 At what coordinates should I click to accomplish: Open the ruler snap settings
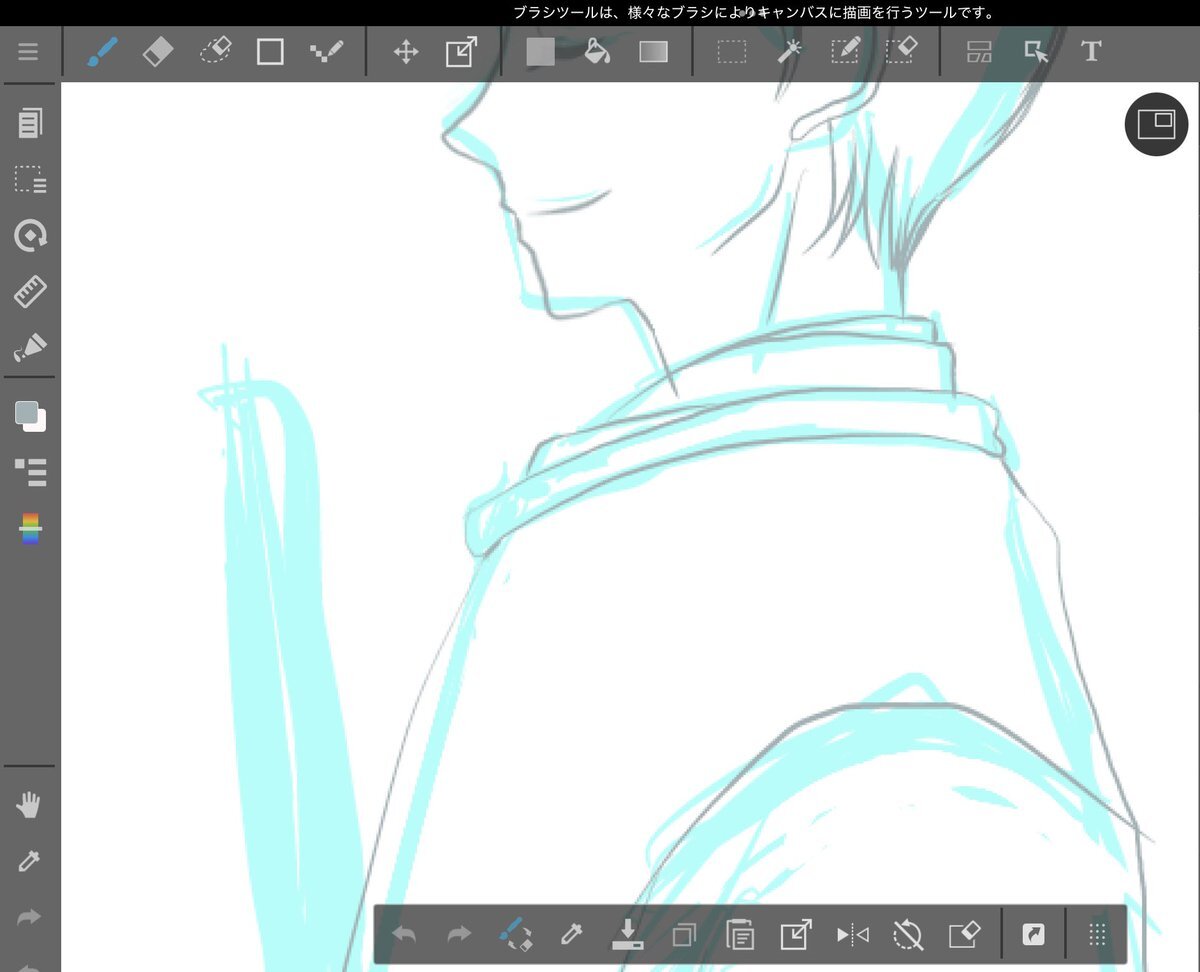pyautogui.click(x=30, y=292)
